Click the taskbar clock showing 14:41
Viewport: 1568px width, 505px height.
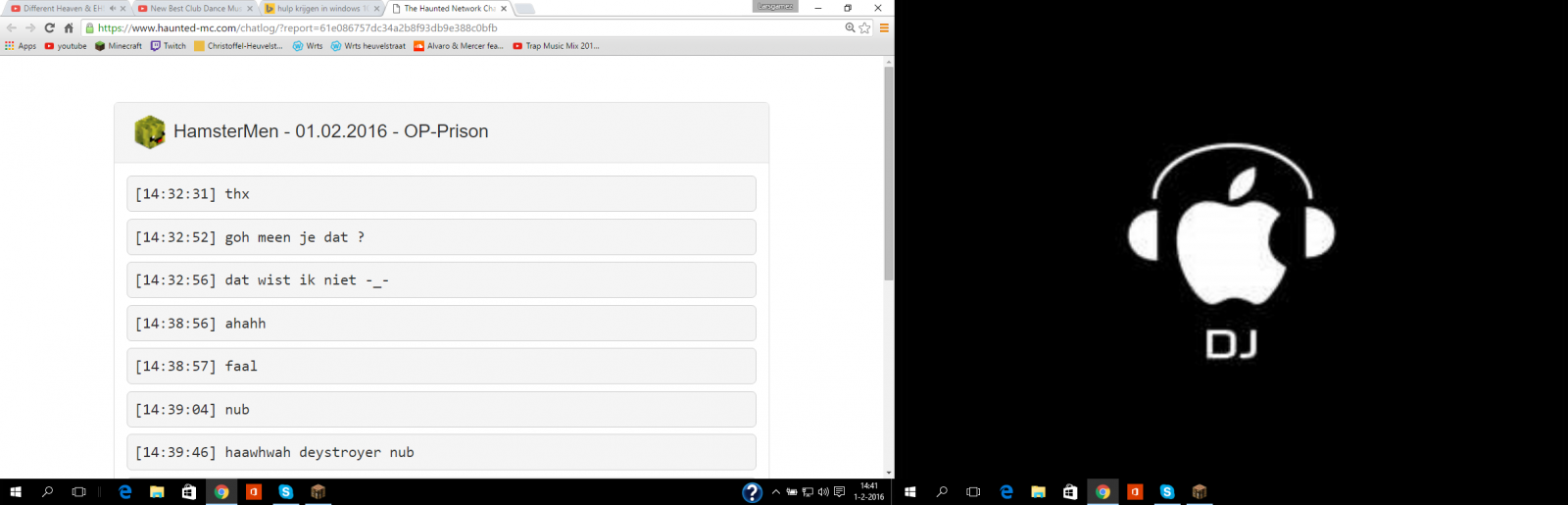(x=869, y=492)
